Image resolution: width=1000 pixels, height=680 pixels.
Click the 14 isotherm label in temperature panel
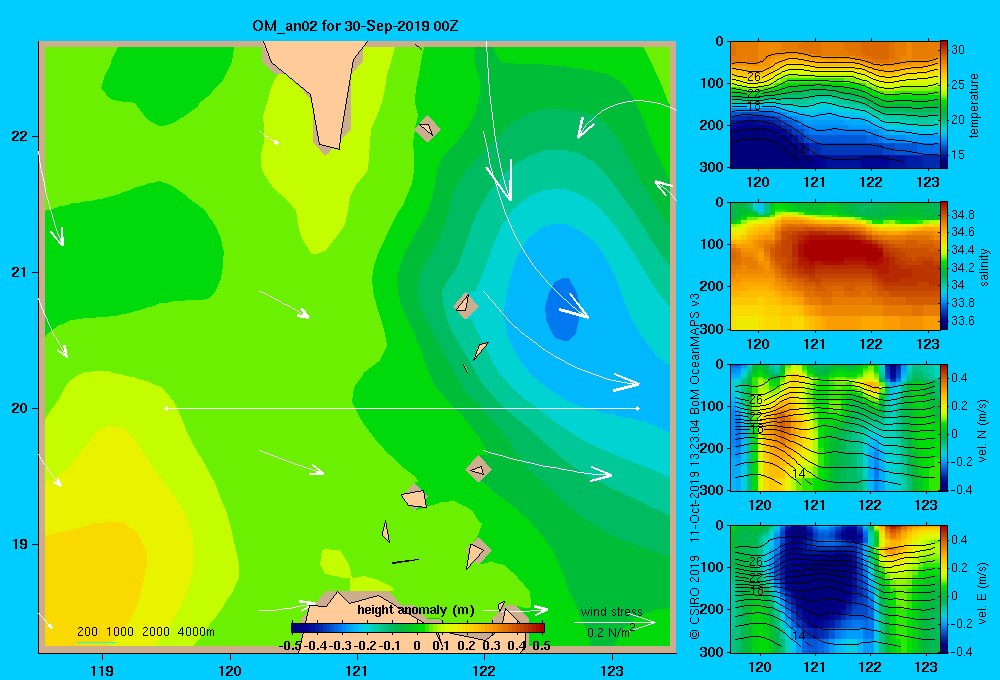(798, 151)
